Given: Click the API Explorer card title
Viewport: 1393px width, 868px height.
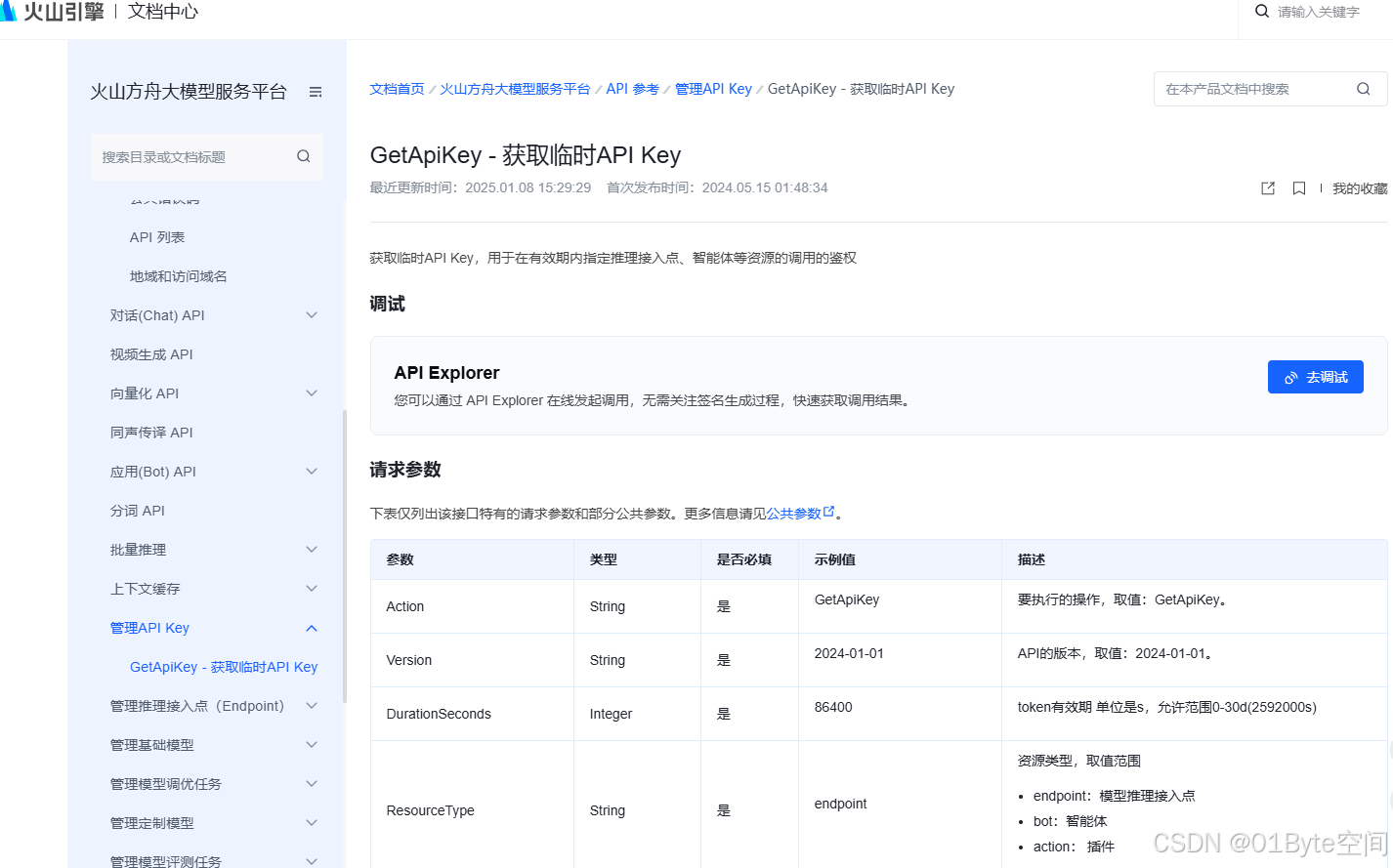Looking at the screenshot, I should pyautogui.click(x=446, y=373).
